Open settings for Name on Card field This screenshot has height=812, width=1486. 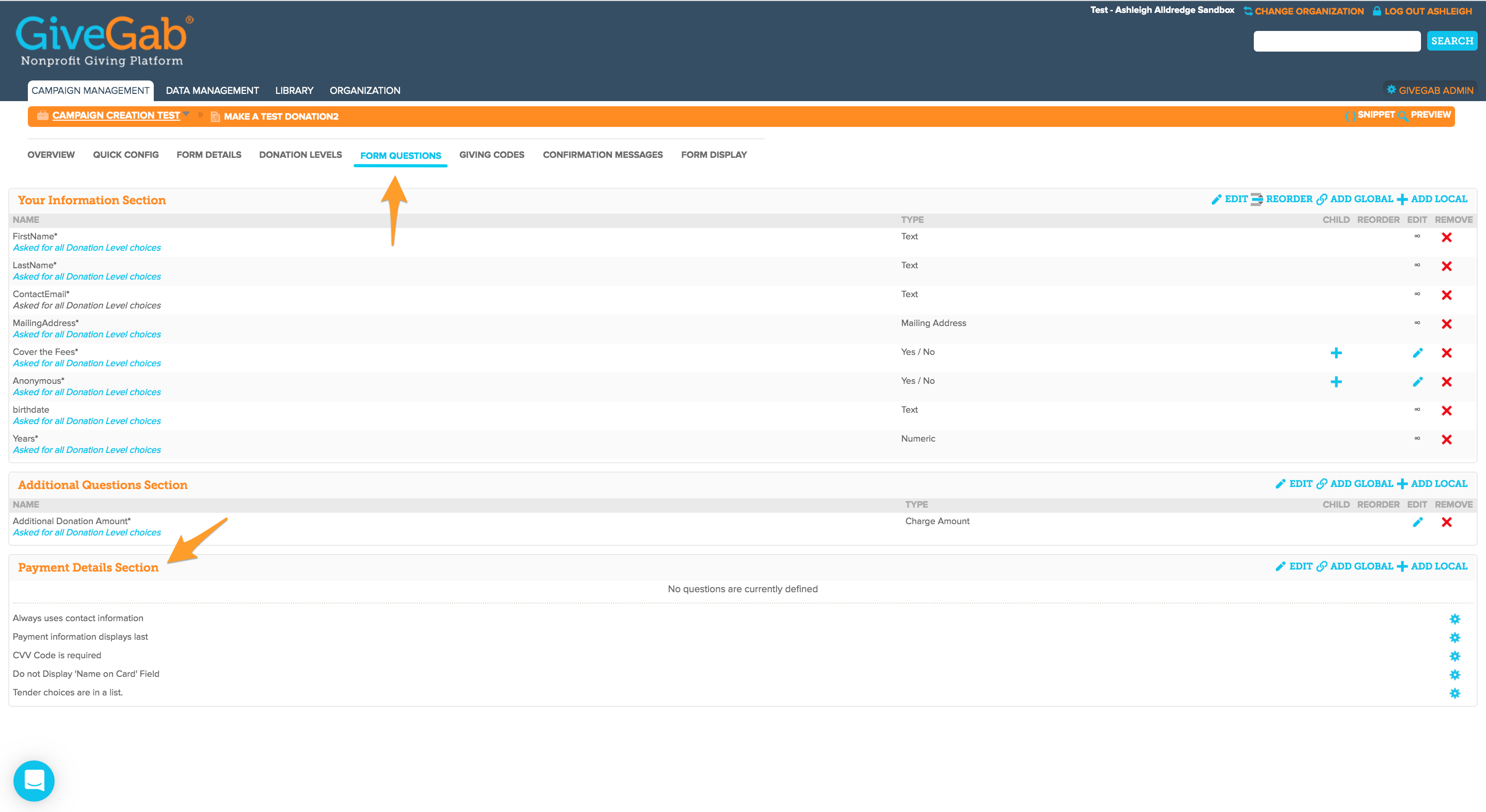pyautogui.click(x=1455, y=674)
